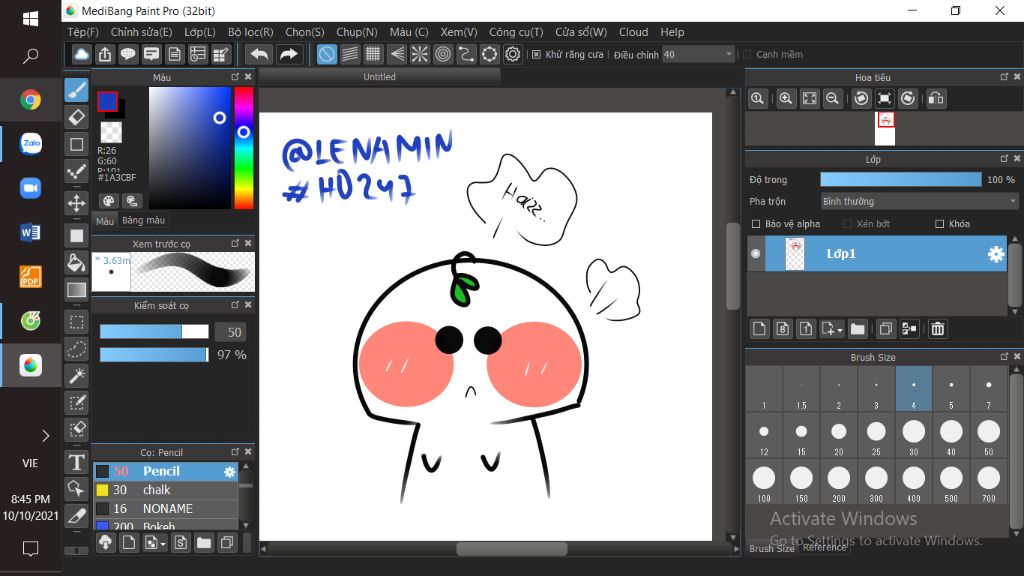Viewport: 1024px width, 576px height.
Task: Choose brush size 12 preset
Action: coord(764,436)
